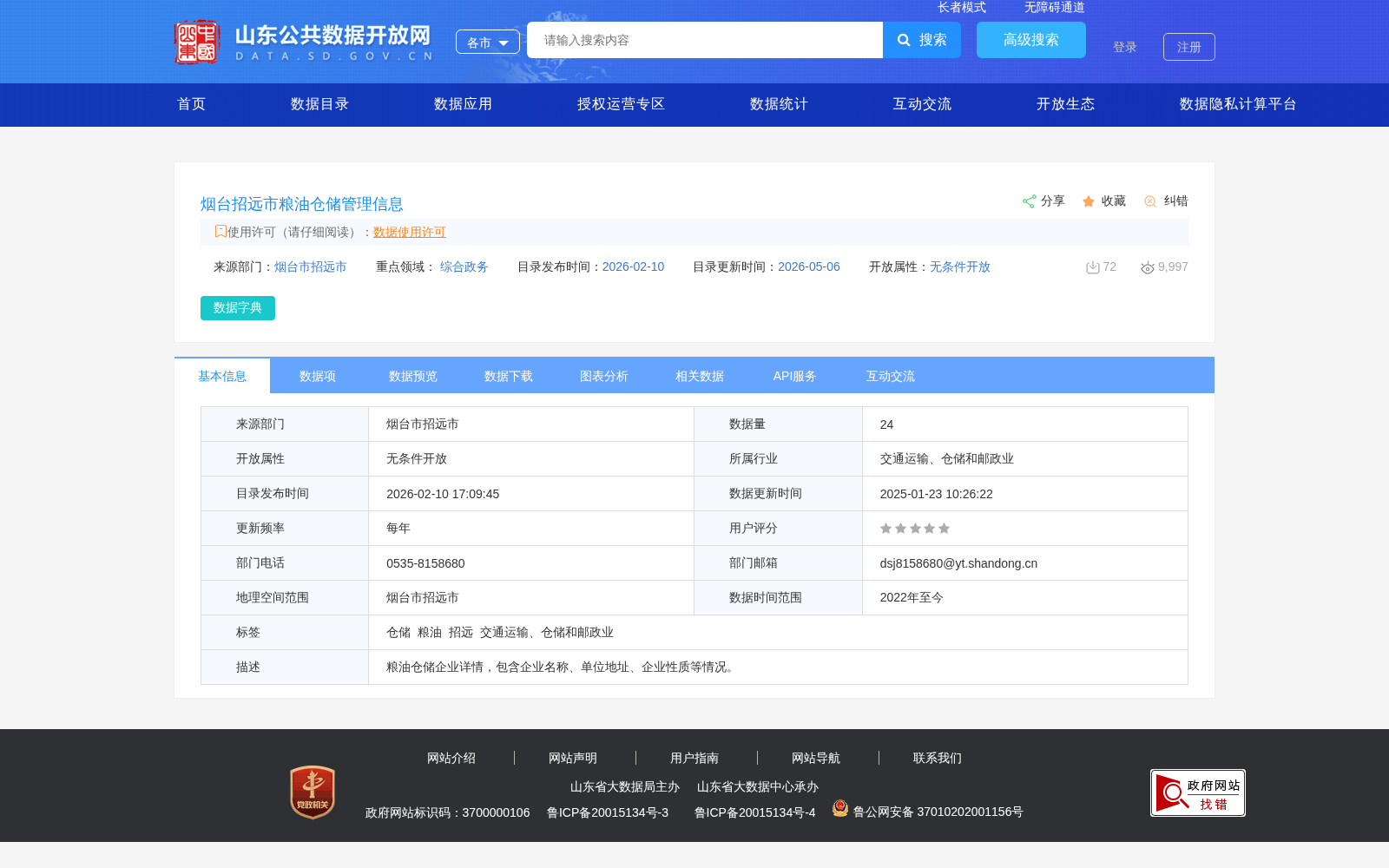1389x868 pixels.
Task: Open 数据统计 navigation item
Action: coord(780,104)
